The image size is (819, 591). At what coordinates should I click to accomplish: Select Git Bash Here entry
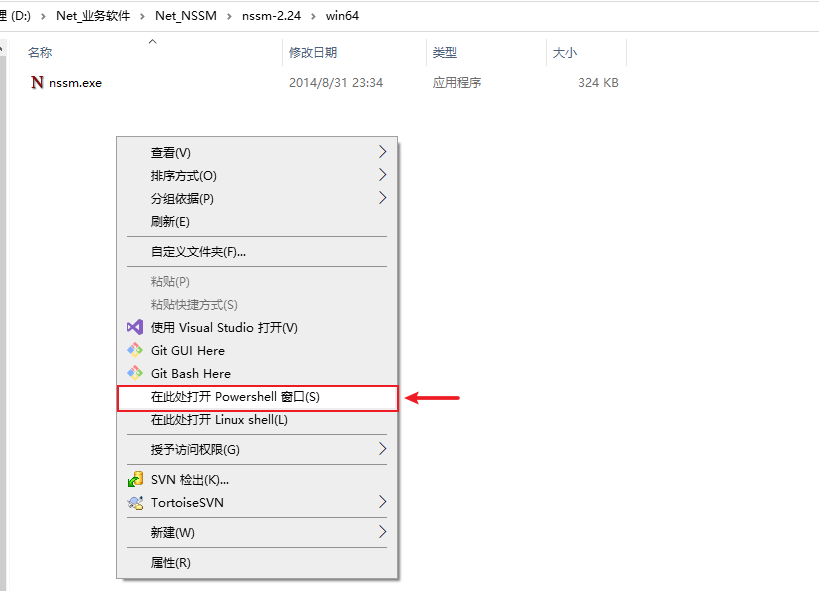coord(256,374)
